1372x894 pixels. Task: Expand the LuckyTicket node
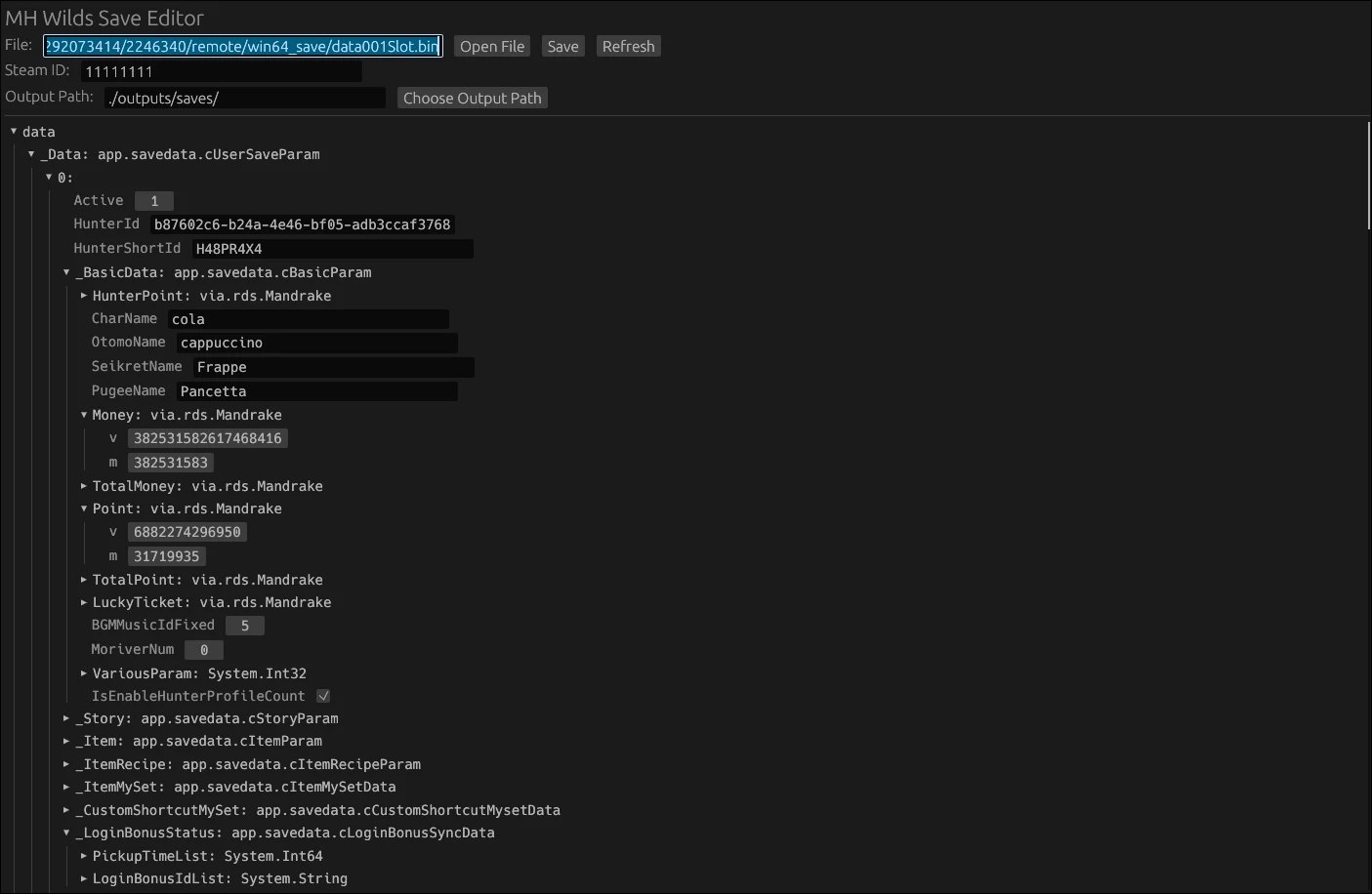pos(84,602)
